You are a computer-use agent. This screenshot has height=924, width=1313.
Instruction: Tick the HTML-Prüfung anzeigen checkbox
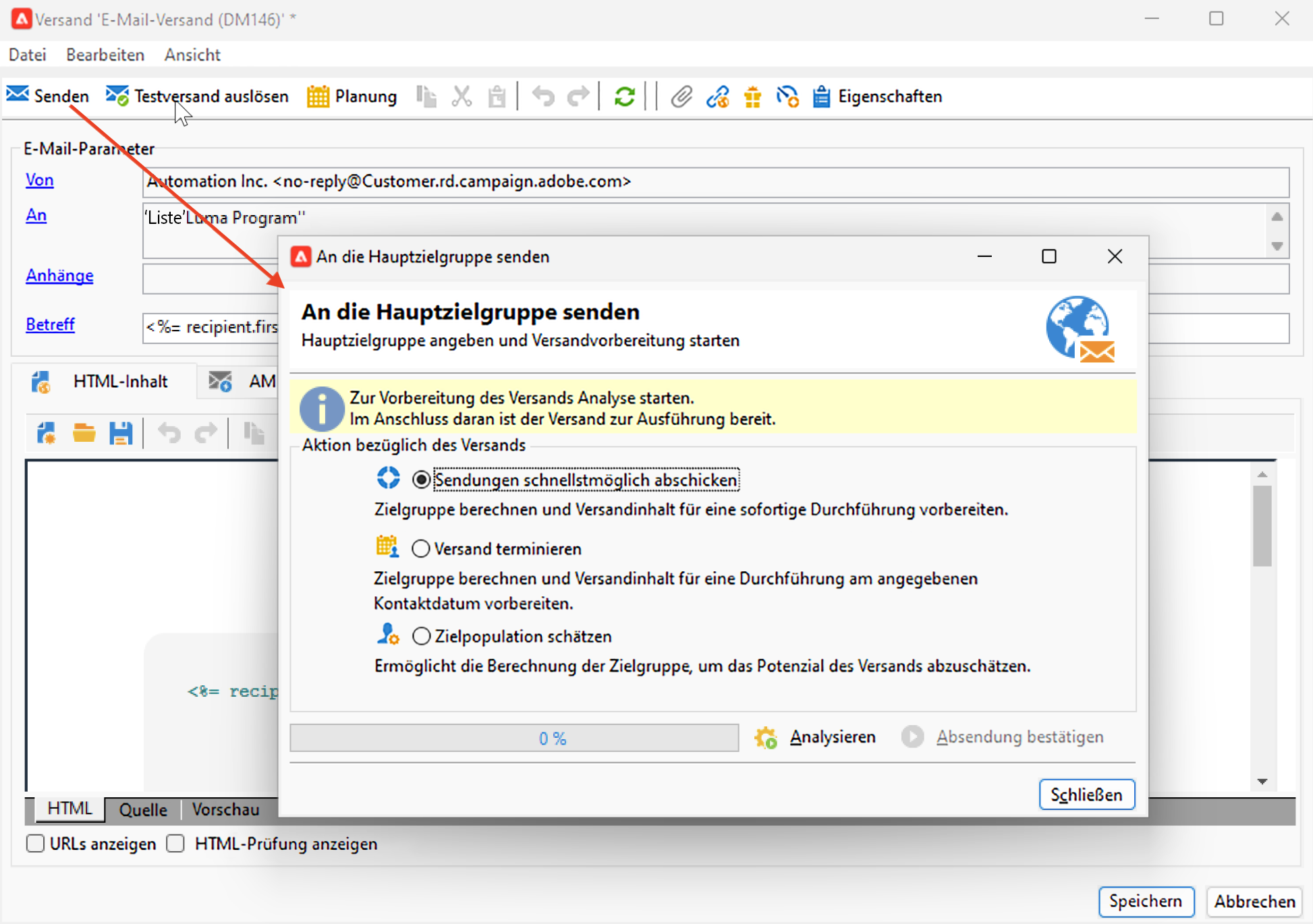[176, 844]
